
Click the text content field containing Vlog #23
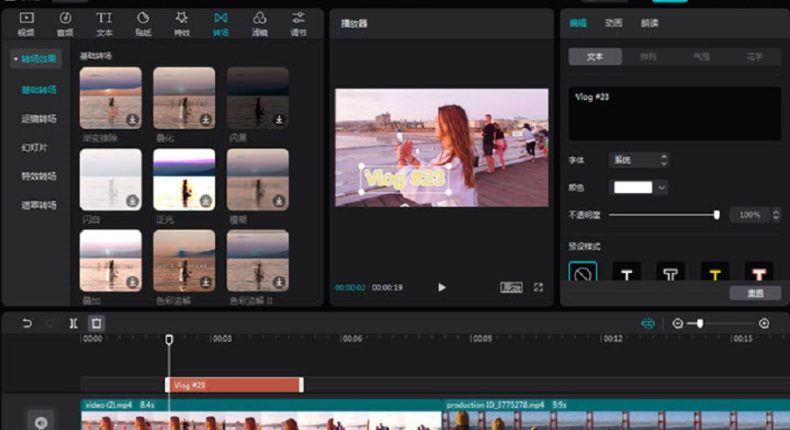(x=675, y=113)
